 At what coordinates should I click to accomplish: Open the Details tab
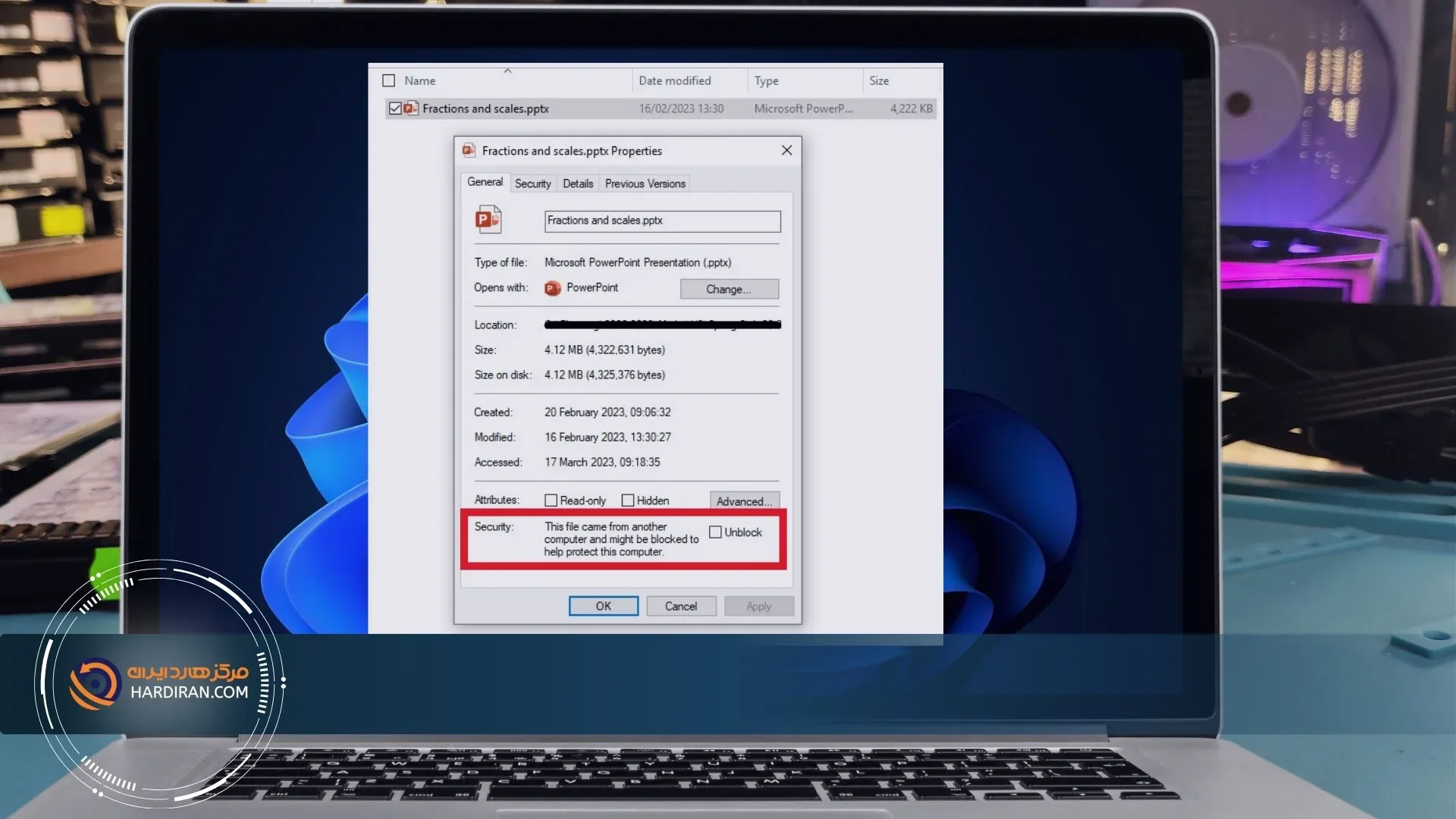click(x=578, y=183)
